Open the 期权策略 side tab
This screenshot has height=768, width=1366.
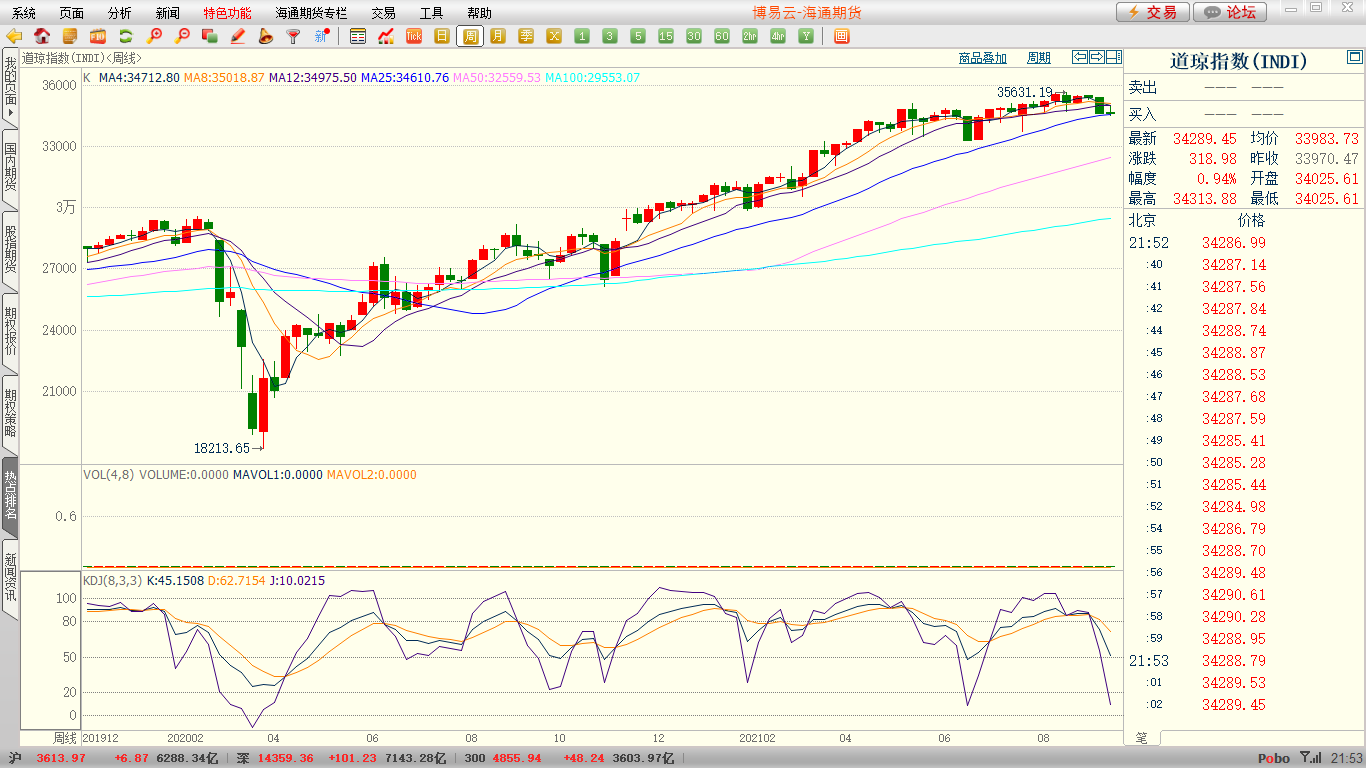(10, 413)
